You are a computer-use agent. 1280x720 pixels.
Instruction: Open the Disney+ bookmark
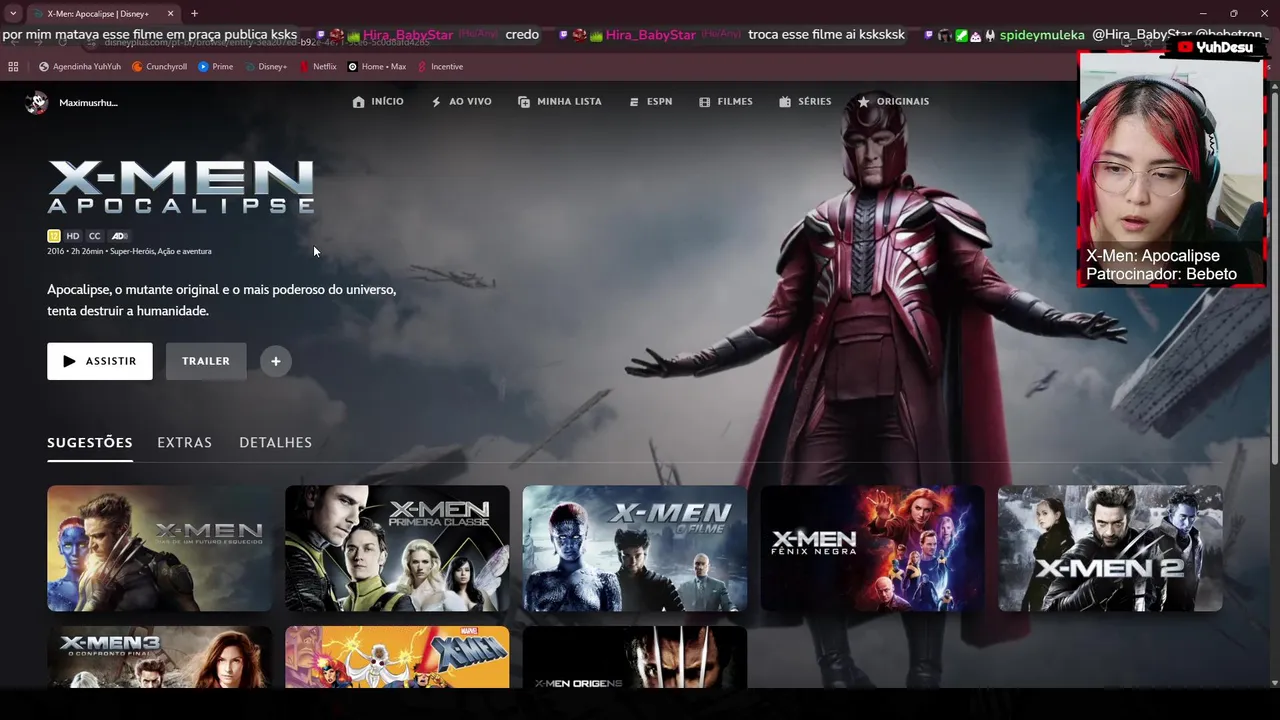point(265,67)
